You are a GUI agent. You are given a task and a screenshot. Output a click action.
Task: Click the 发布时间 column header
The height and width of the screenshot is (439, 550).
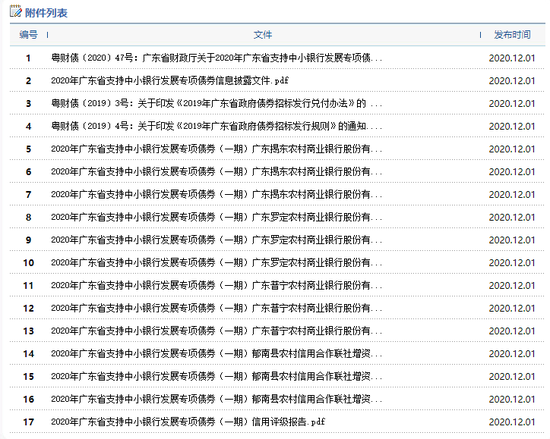click(x=512, y=35)
